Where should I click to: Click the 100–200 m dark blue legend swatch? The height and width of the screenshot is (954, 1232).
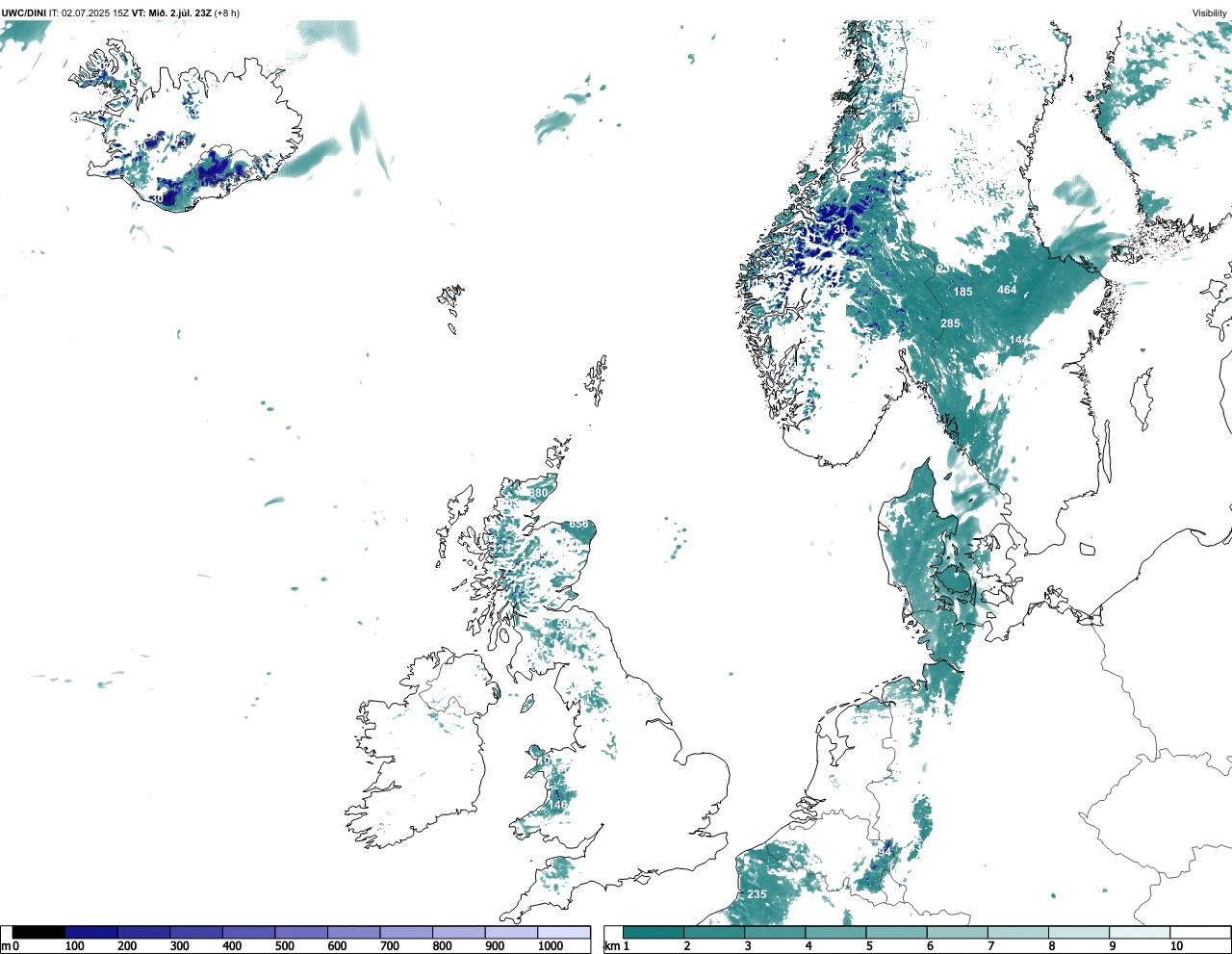[91, 932]
